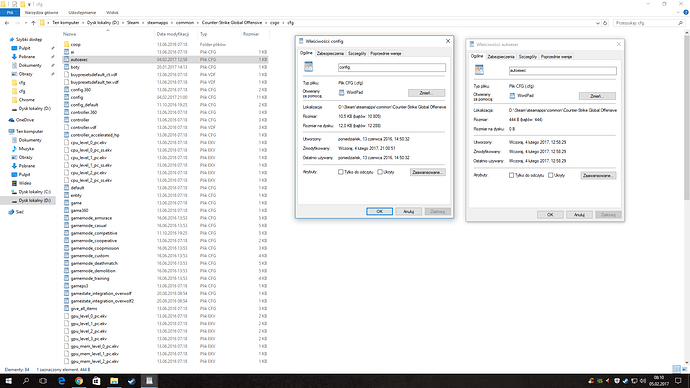Viewport: 690px width, 388px height.
Task: Sort by the Nazwa column header
Action: [69, 34]
